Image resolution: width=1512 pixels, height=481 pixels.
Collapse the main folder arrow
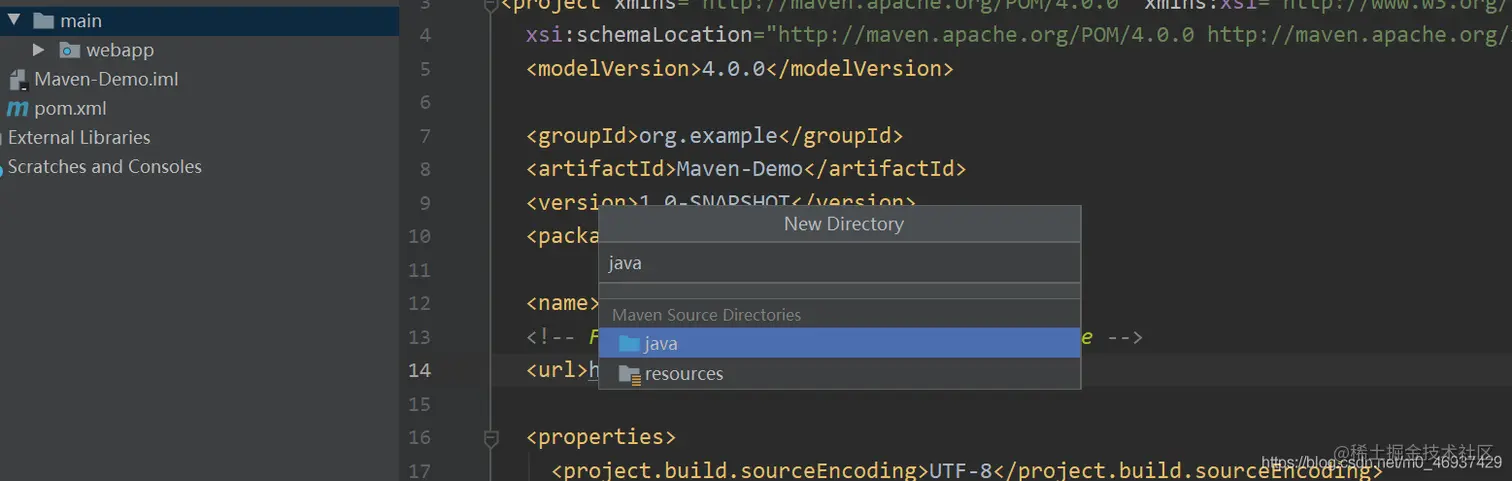point(14,20)
